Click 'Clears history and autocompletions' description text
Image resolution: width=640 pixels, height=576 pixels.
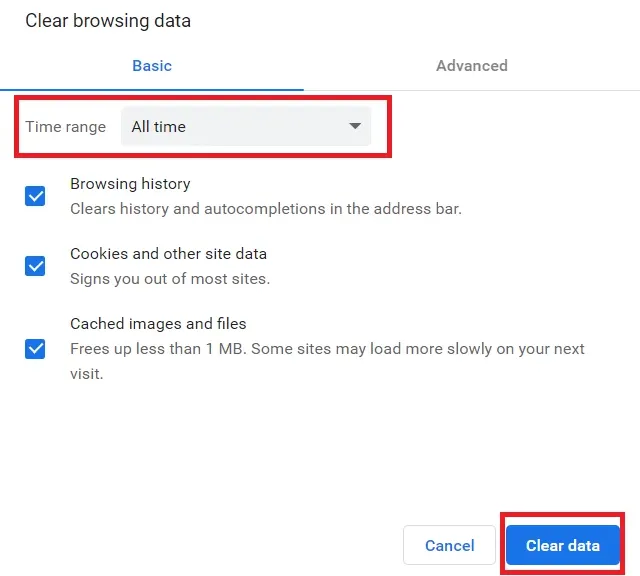266,209
